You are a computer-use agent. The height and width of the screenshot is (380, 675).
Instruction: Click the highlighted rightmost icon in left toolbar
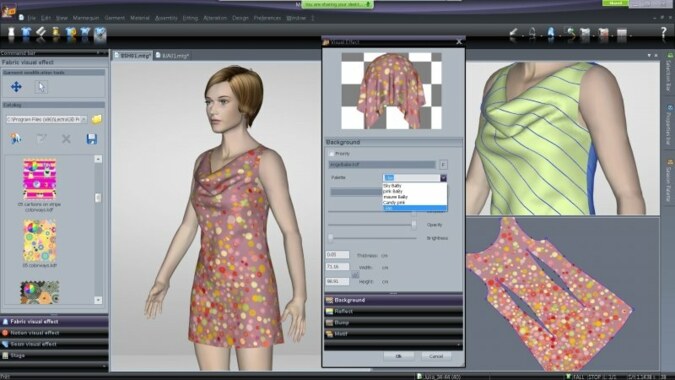(x=100, y=34)
